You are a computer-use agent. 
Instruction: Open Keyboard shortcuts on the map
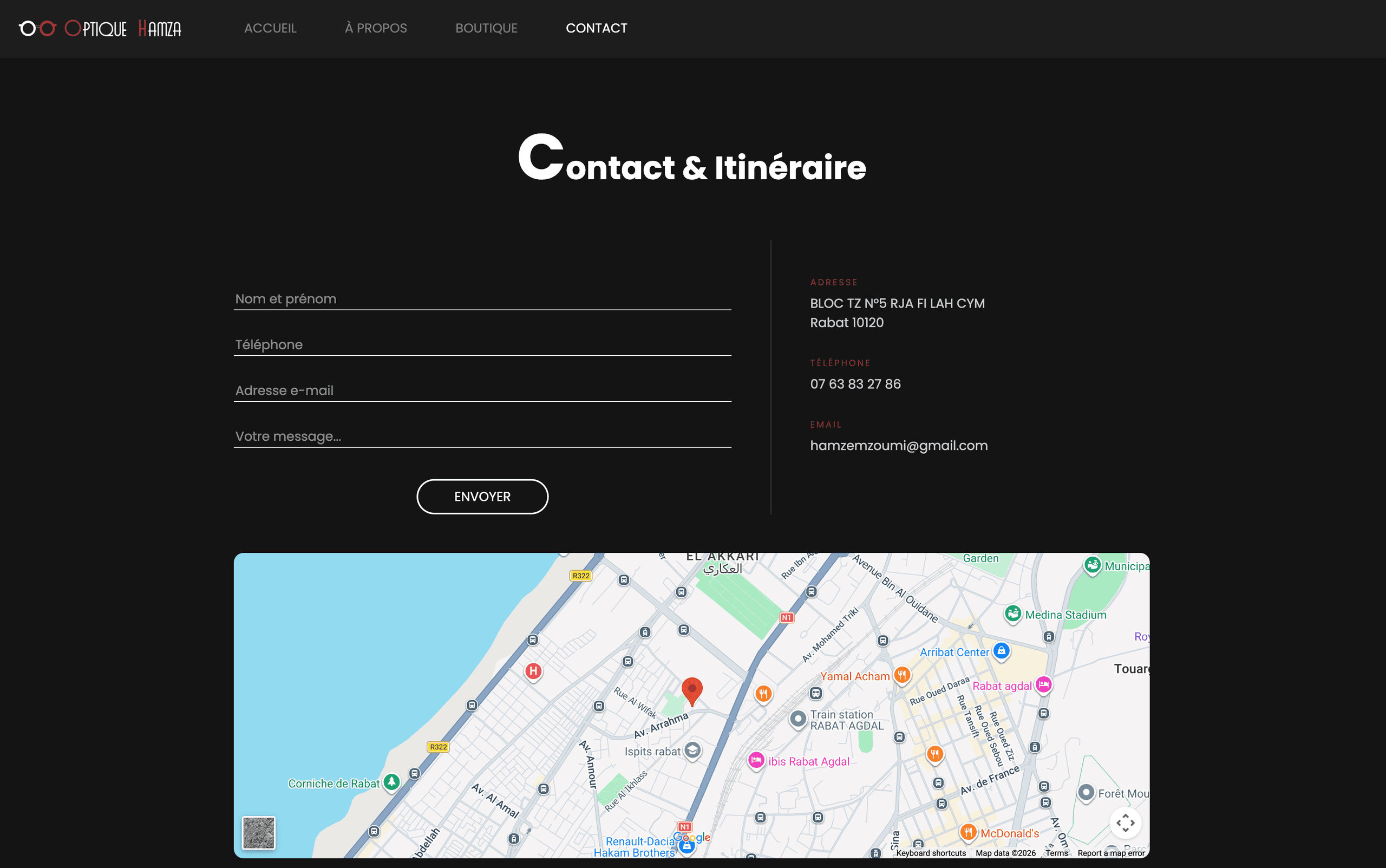930,853
